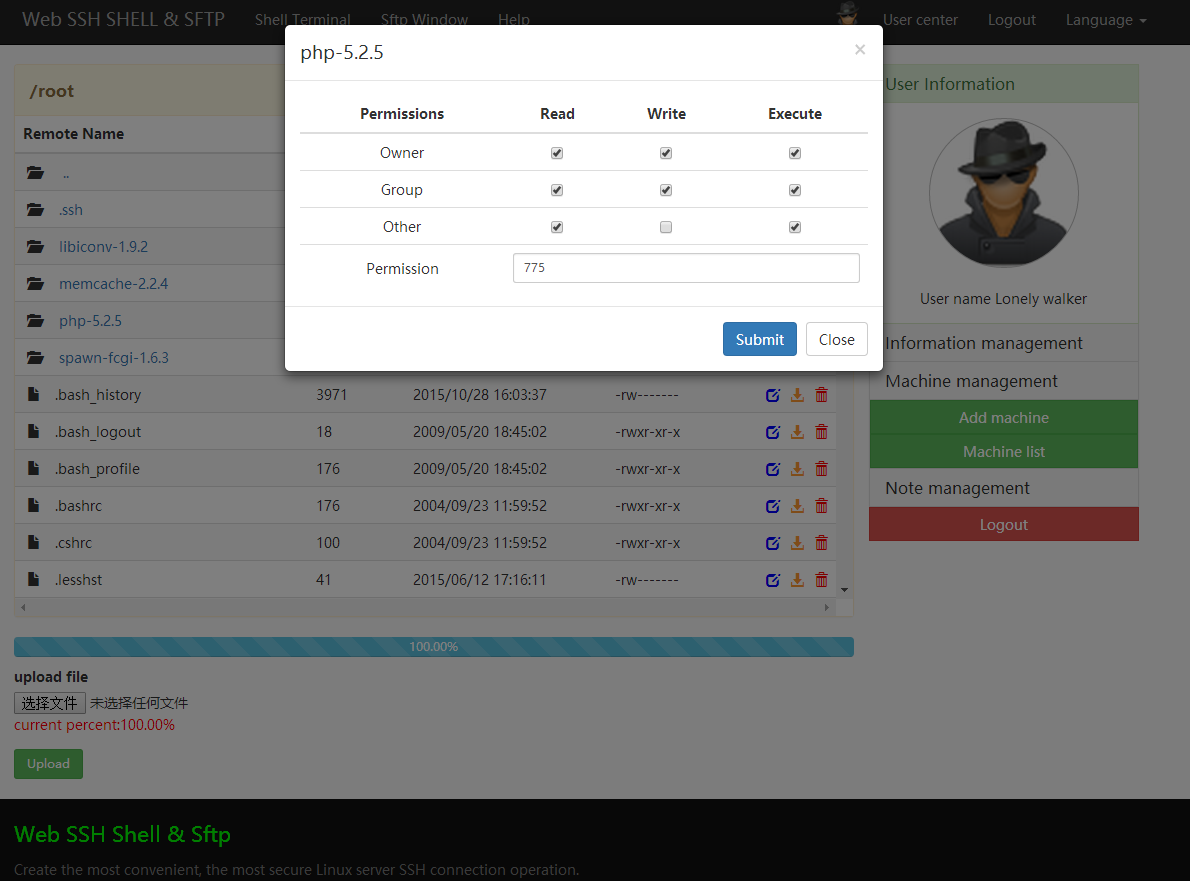The height and width of the screenshot is (881, 1190).
Task: Uncheck Owner Read permission
Action: [x=557, y=153]
